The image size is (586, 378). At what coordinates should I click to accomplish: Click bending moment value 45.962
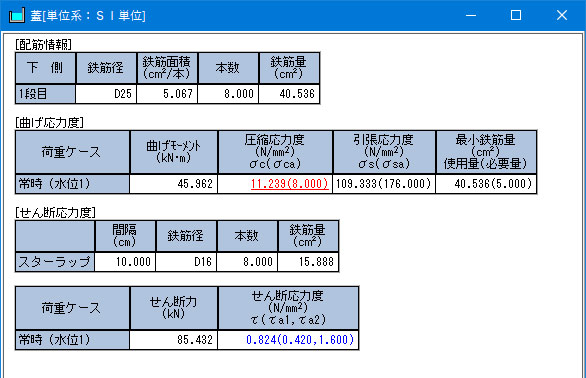pyautogui.click(x=173, y=184)
